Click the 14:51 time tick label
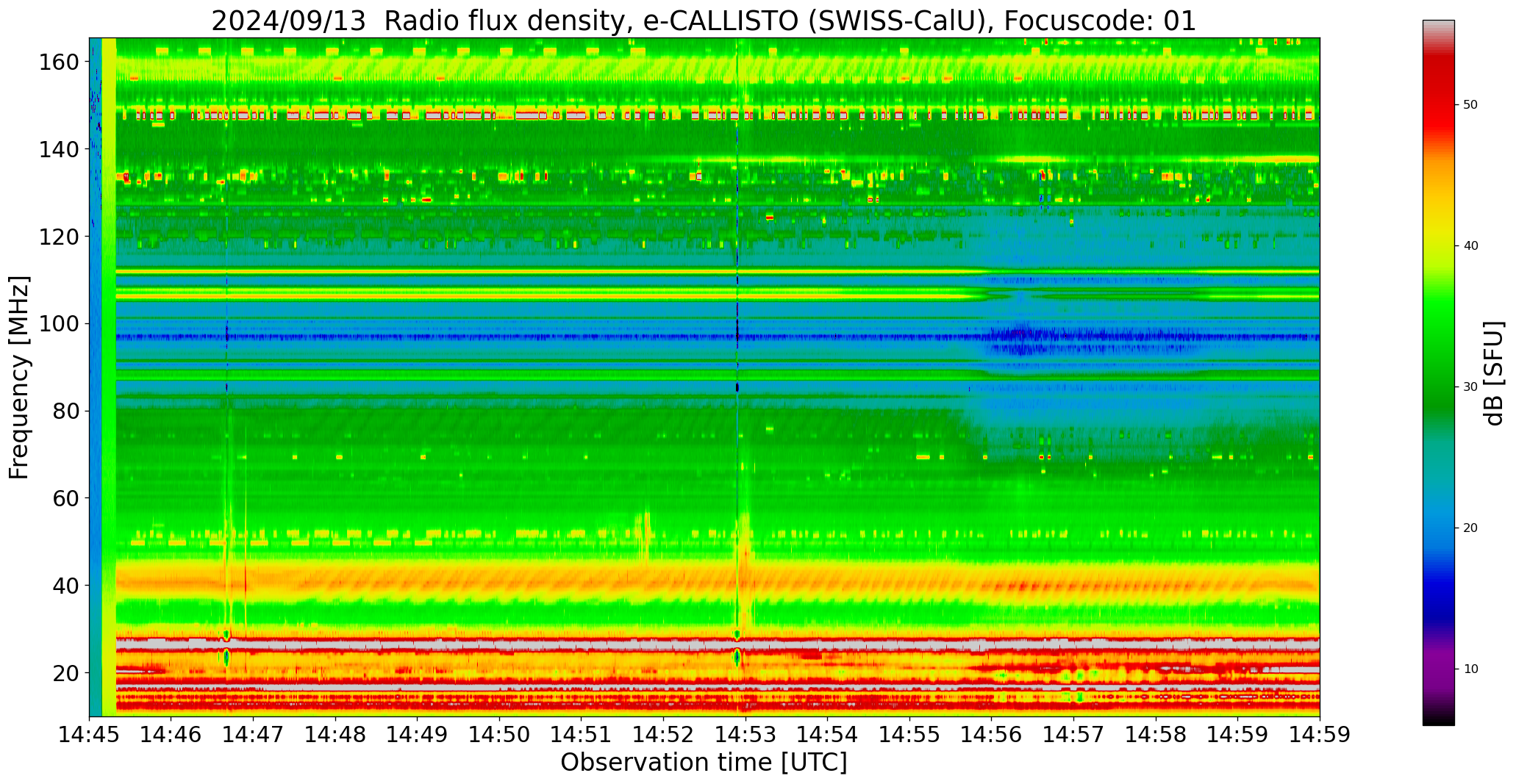This screenshot has height=784, width=1516. (x=582, y=734)
